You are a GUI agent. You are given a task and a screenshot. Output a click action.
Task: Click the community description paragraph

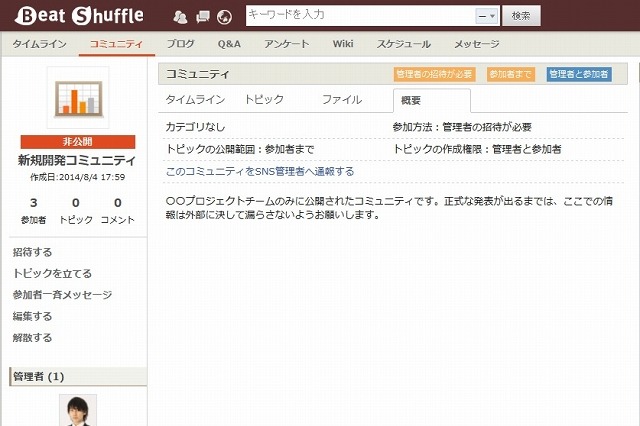point(389,208)
